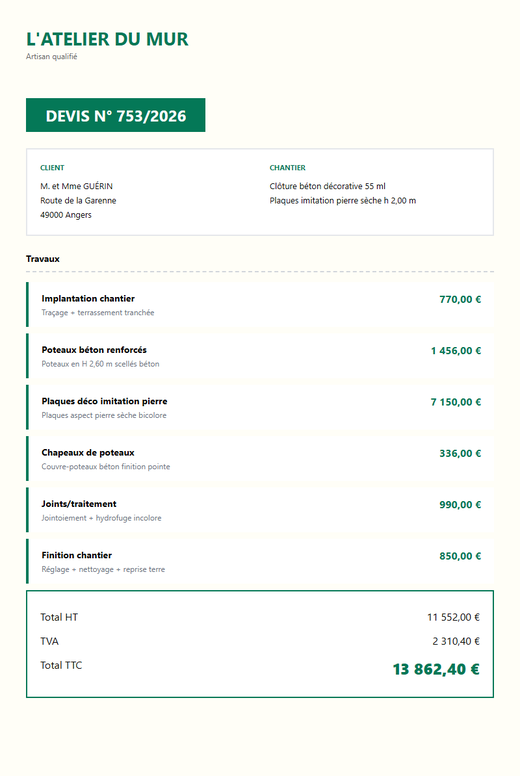The height and width of the screenshot is (776, 520).
Task: Select the Poteaux béton renforcés line item
Action: 260,356
